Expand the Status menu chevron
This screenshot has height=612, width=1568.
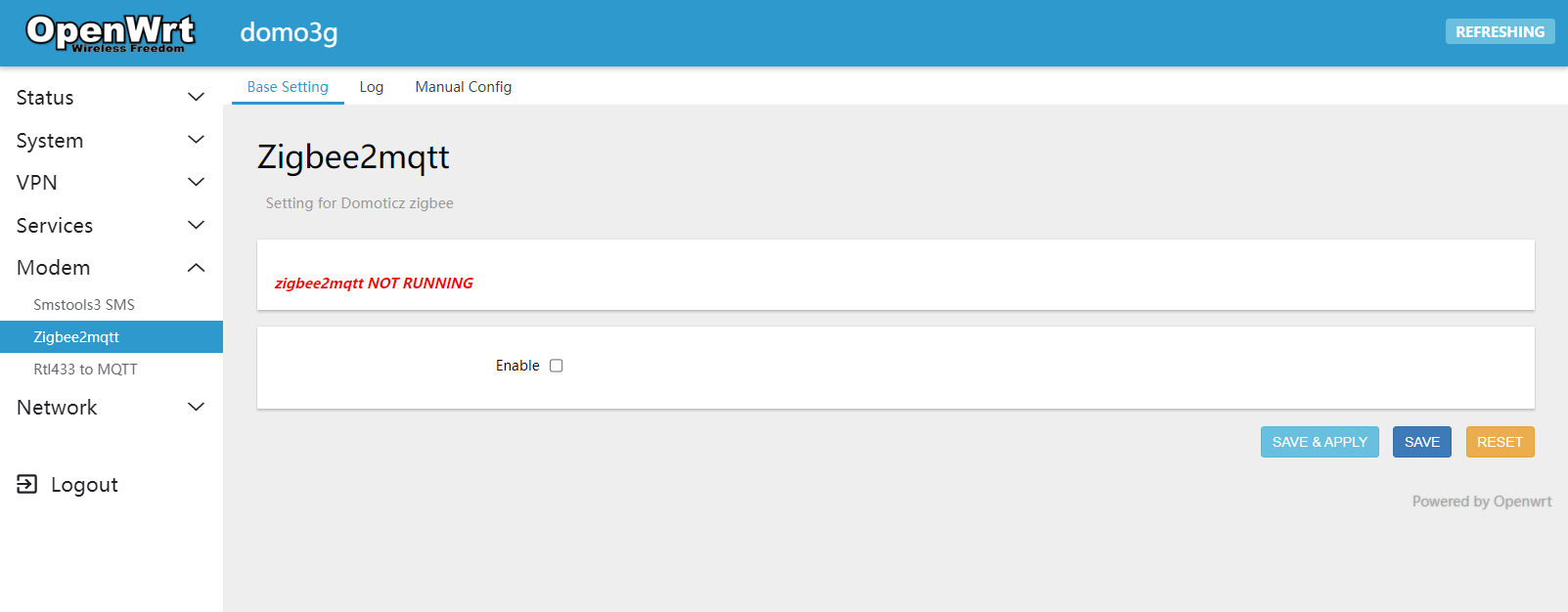tap(196, 97)
